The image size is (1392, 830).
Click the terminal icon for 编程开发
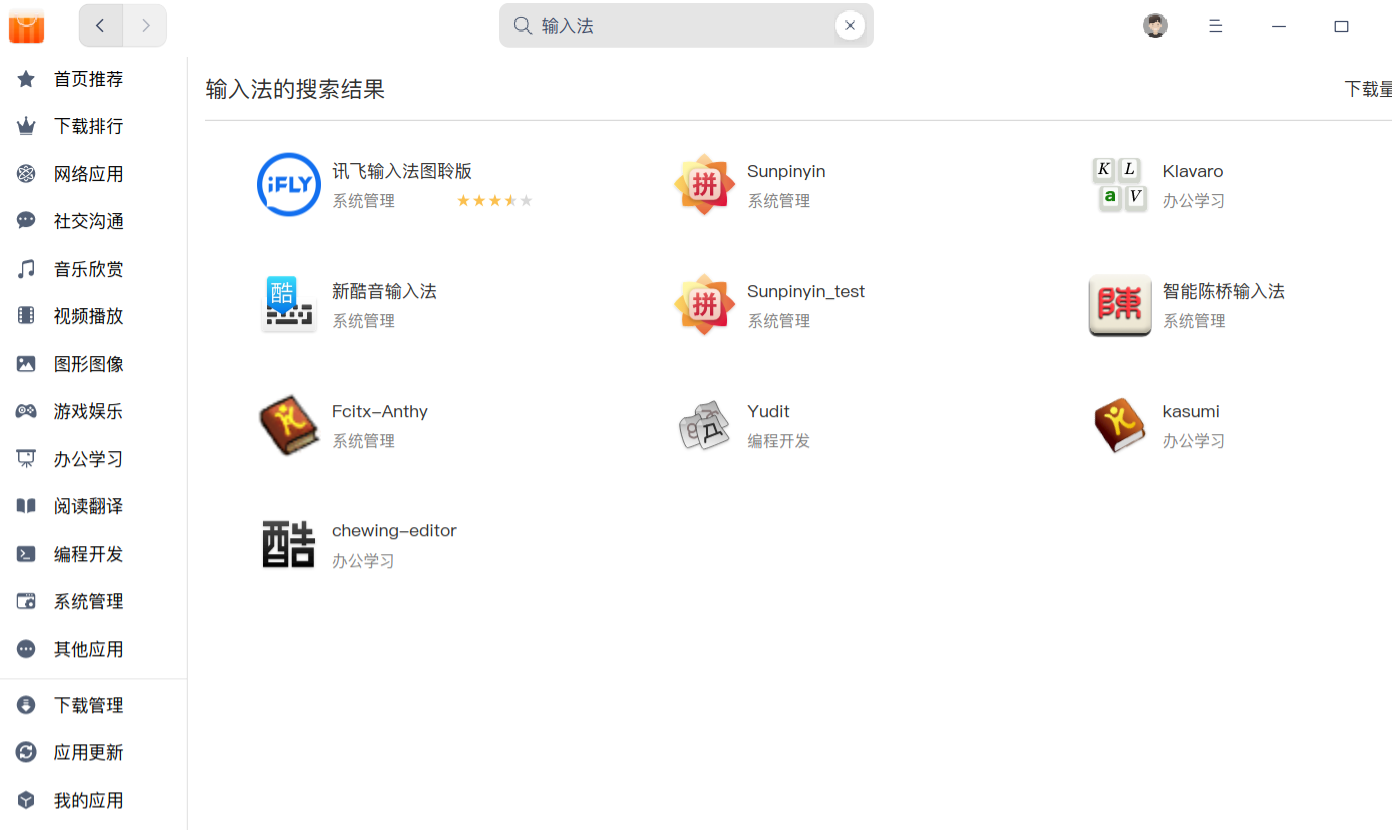coord(26,554)
